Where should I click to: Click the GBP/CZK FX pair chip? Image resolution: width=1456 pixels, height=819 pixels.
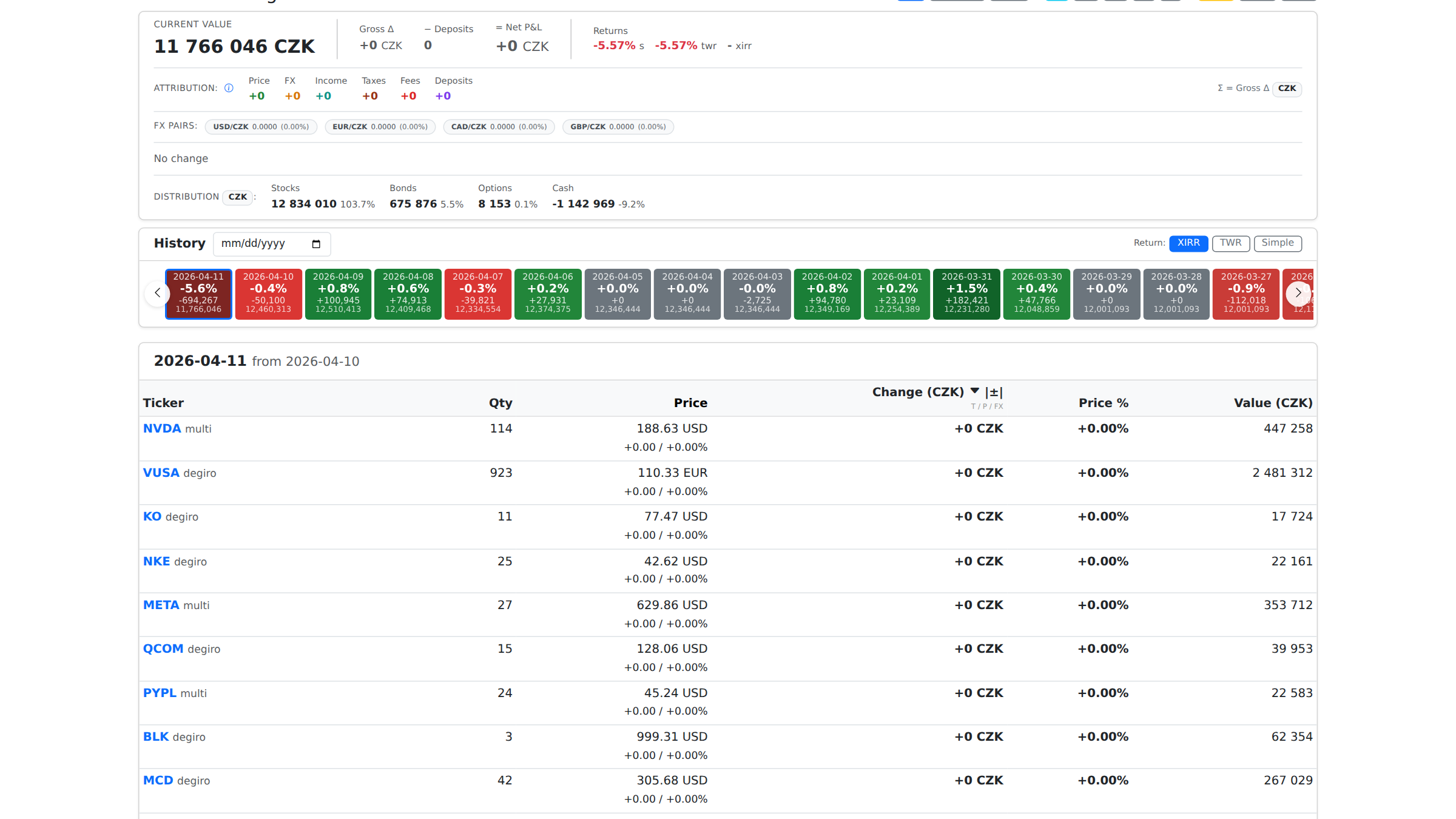[618, 127]
